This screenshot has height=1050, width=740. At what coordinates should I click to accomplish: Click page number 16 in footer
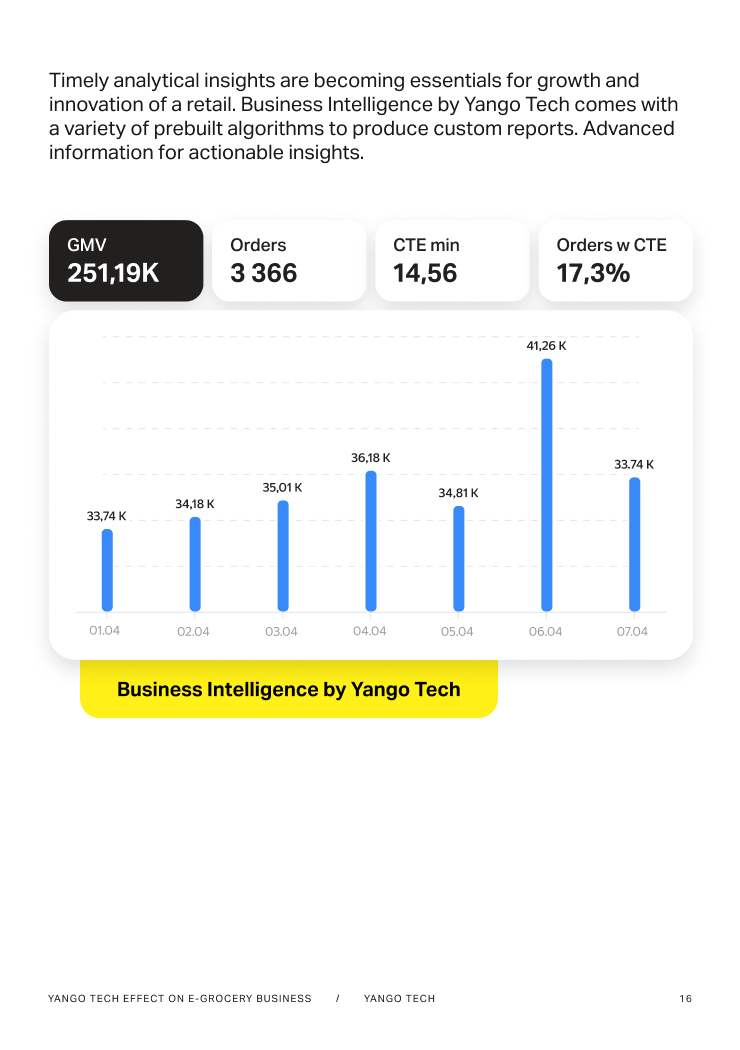(x=685, y=999)
